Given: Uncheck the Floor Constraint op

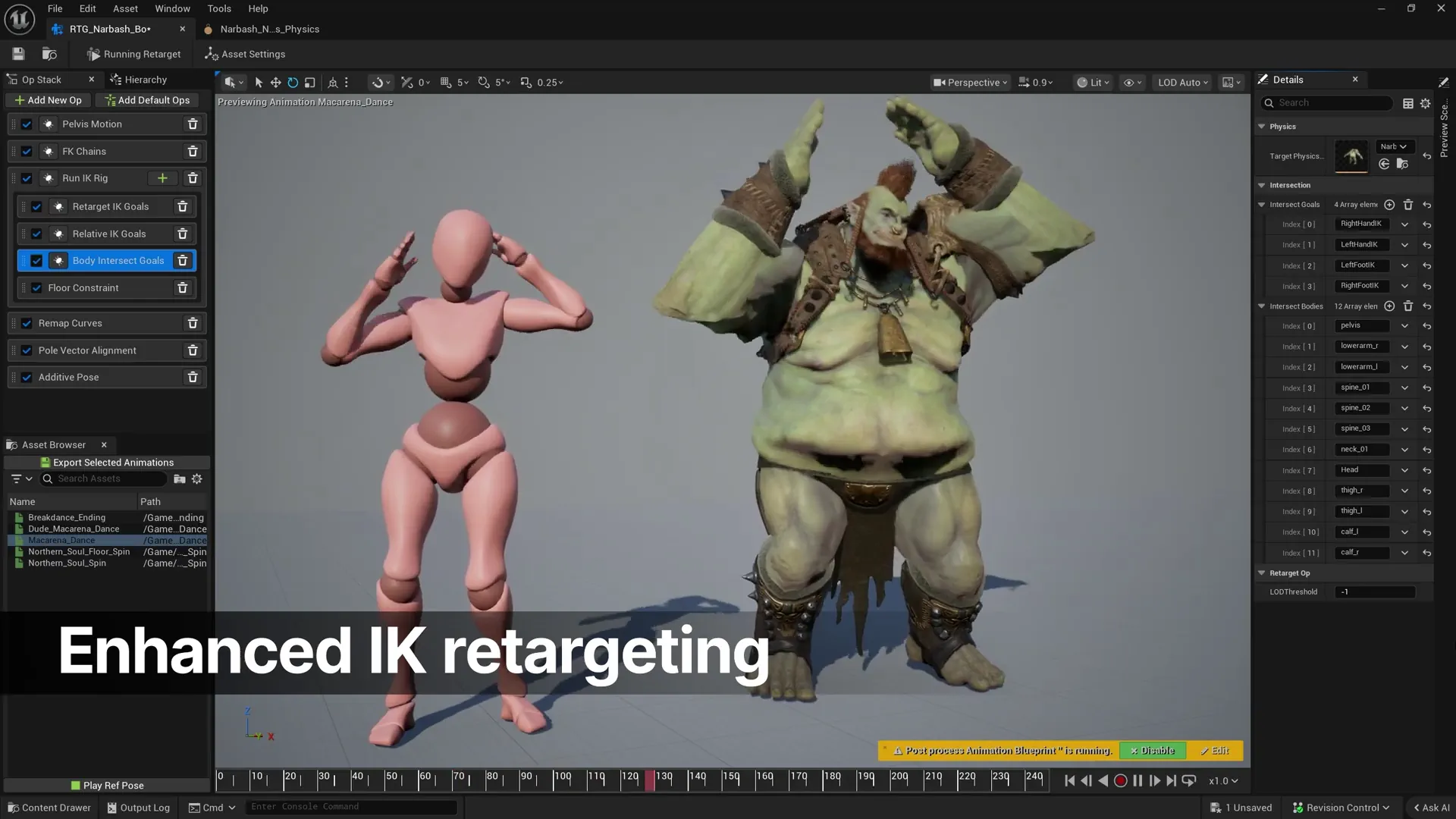Looking at the screenshot, I should (x=36, y=288).
